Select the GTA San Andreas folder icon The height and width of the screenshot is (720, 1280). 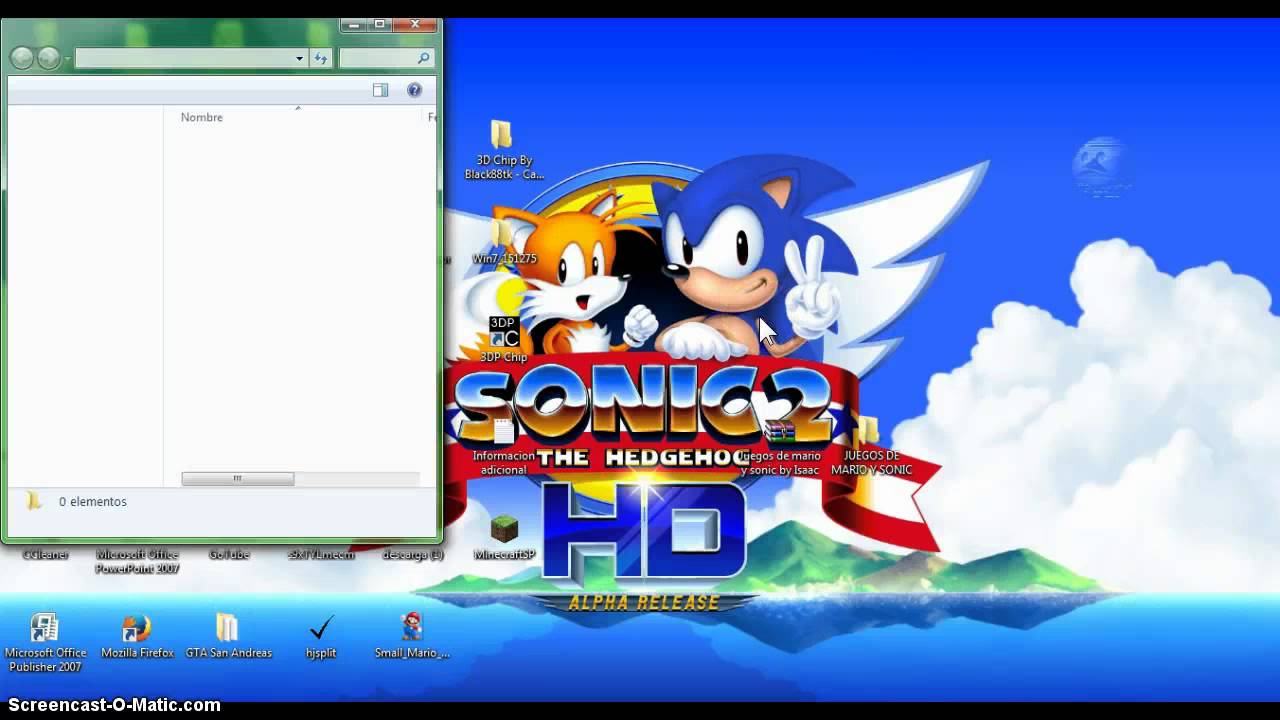pyautogui.click(x=228, y=628)
